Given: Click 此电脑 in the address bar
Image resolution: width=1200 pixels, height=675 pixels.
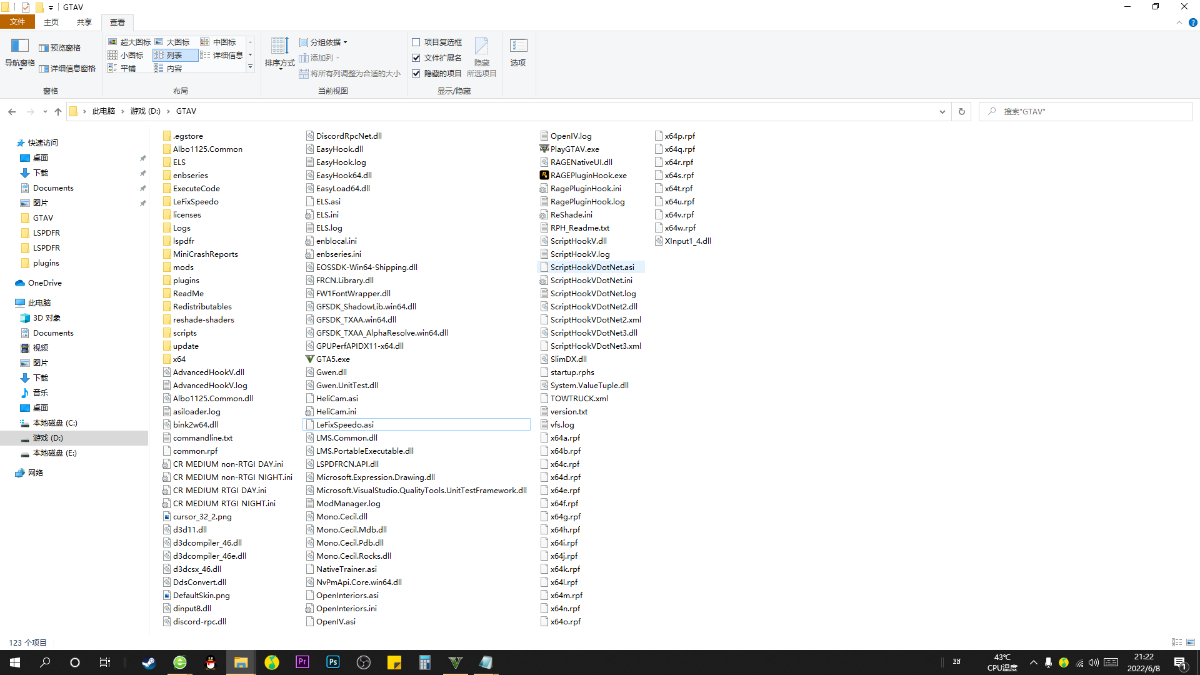Looking at the screenshot, I should pos(104,111).
